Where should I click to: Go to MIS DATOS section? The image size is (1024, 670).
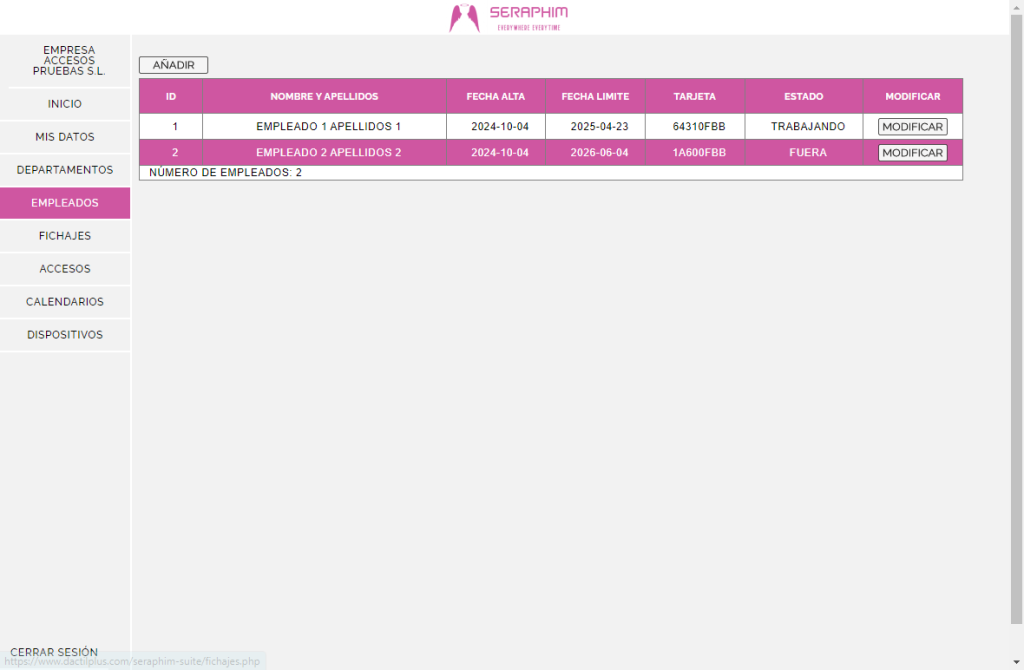tap(65, 136)
